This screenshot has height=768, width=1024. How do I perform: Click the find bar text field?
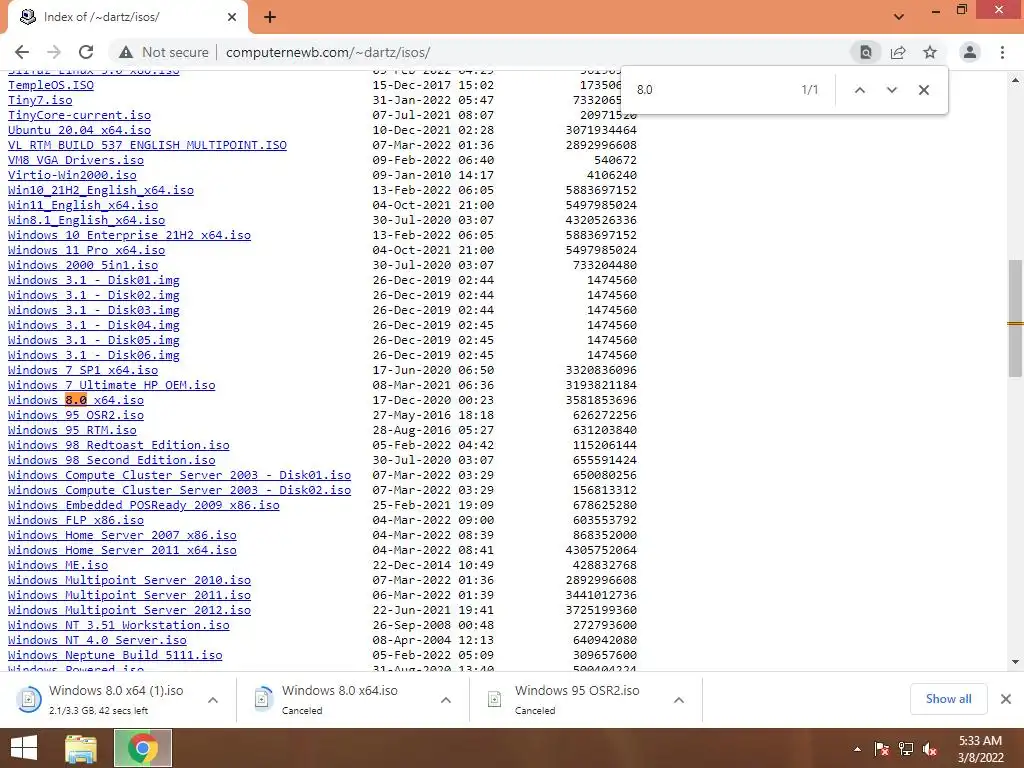(x=712, y=90)
